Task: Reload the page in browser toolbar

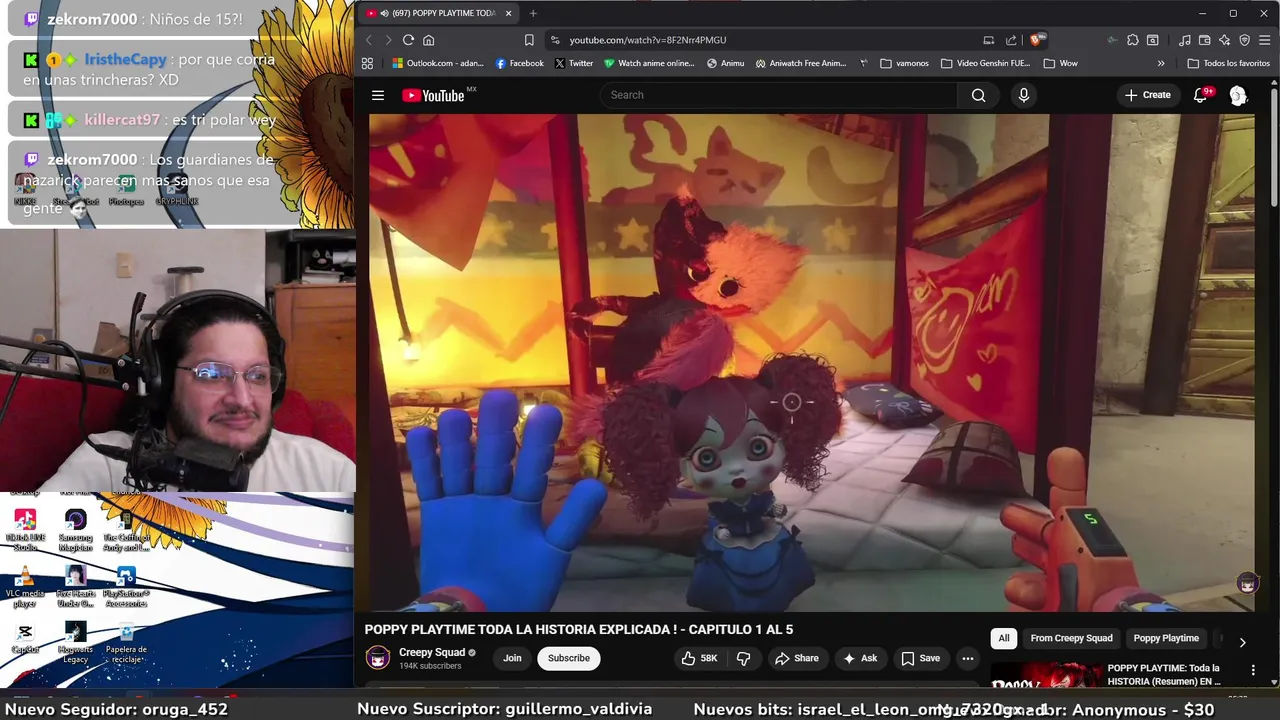Action: click(408, 40)
